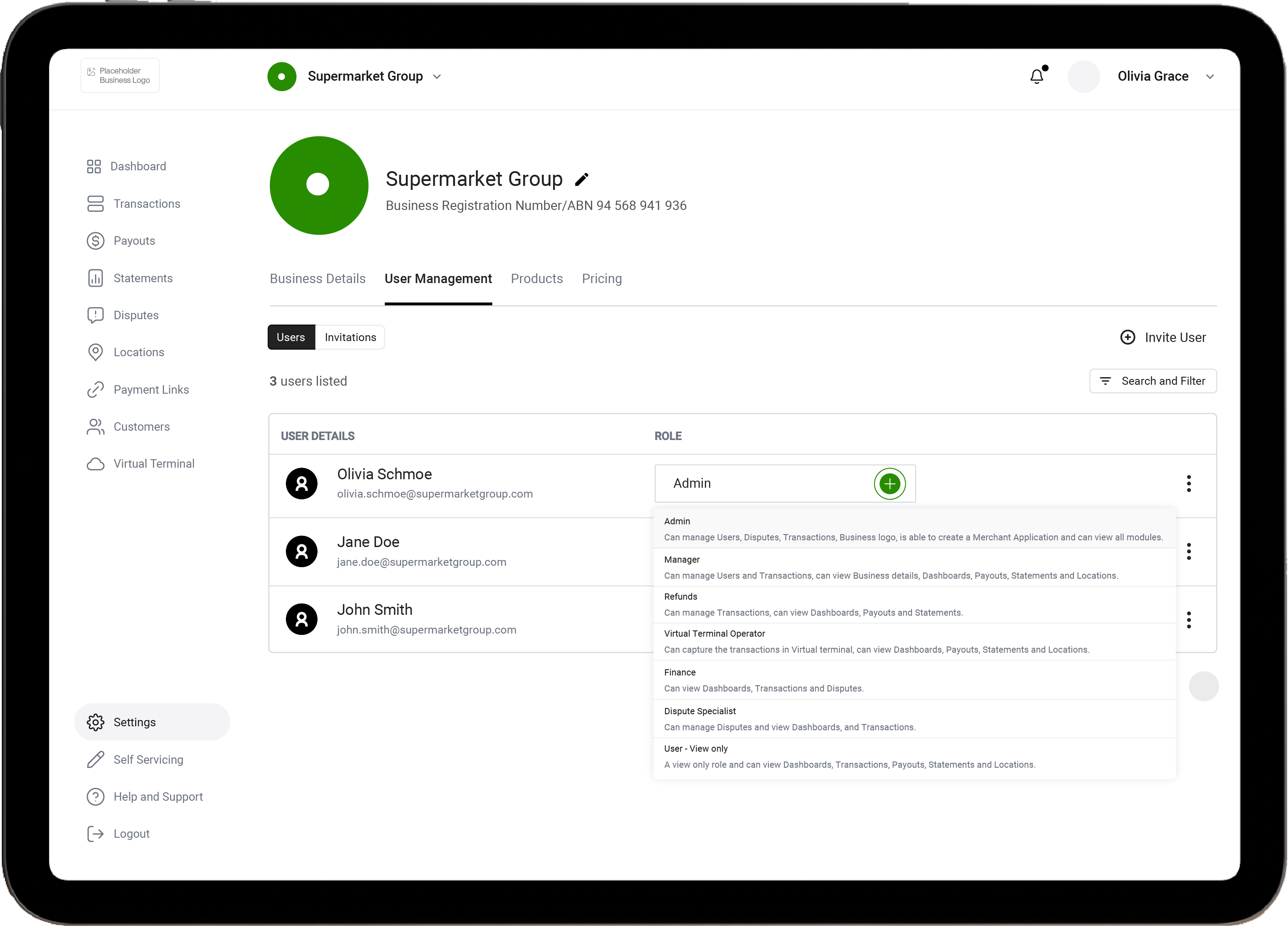Choose the Refunds role option

[x=914, y=605]
